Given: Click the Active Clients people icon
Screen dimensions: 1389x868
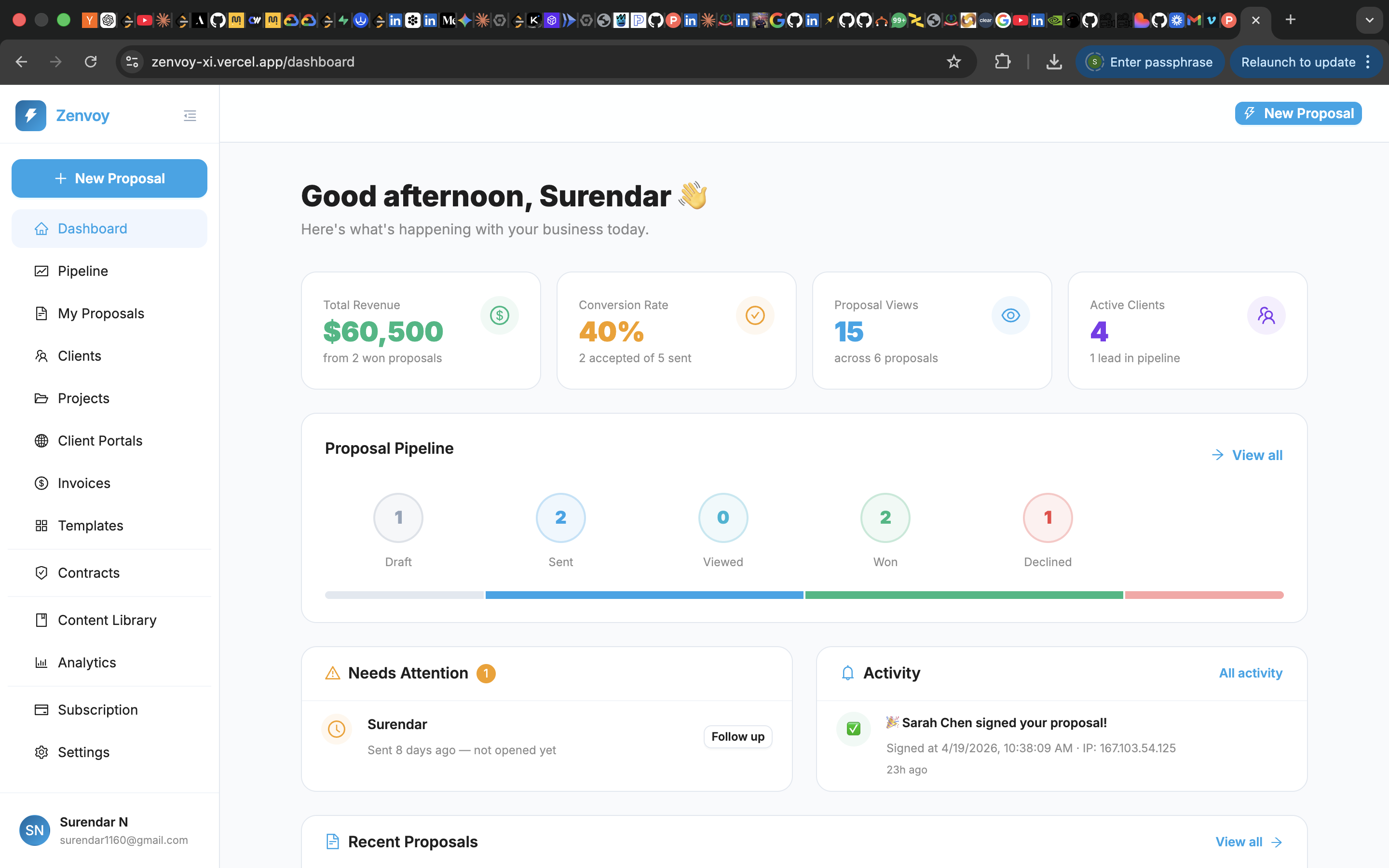Looking at the screenshot, I should [x=1266, y=315].
